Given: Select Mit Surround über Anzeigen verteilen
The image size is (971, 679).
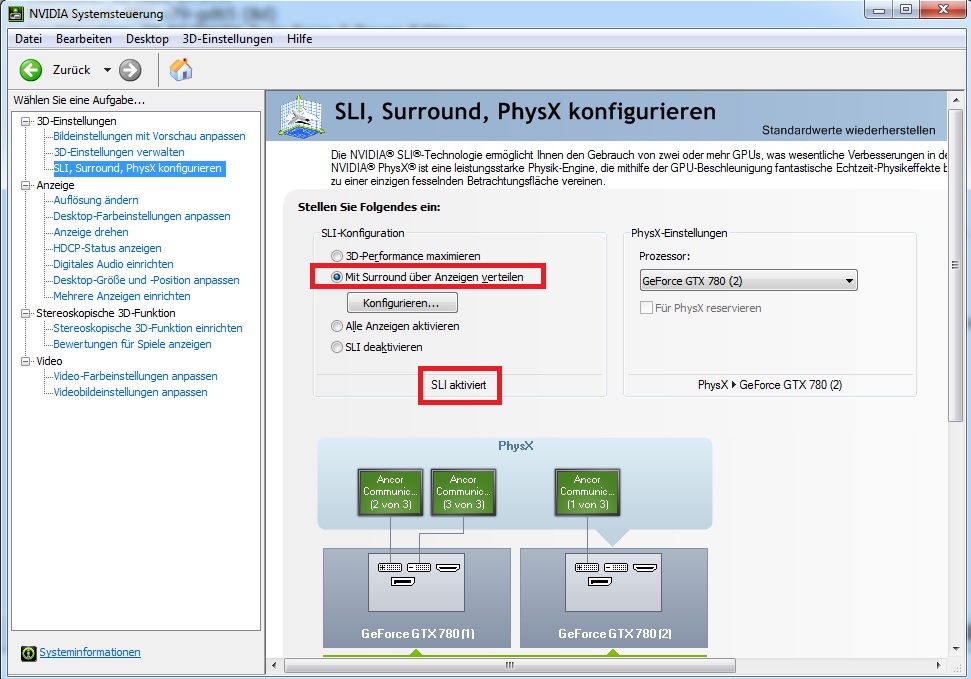Looking at the screenshot, I should tap(336, 277).
